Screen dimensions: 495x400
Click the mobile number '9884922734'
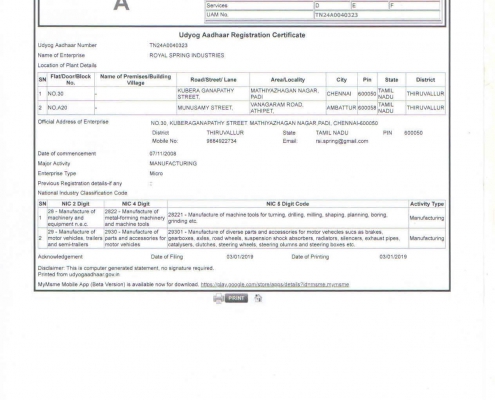[x=221, y=141]
